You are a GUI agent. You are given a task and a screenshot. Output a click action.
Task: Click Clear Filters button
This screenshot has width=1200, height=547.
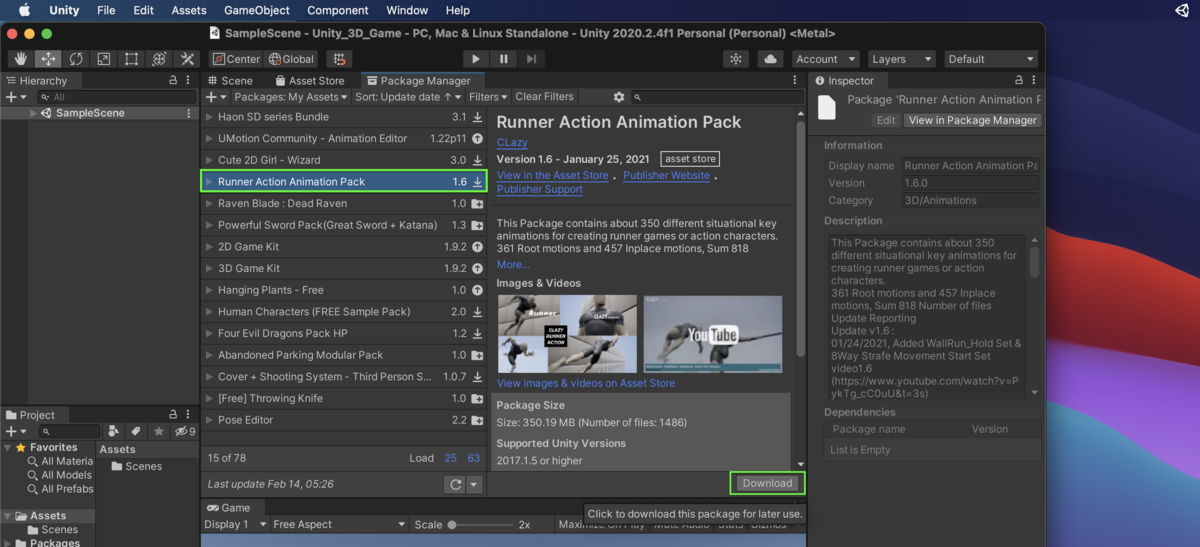pos(544,97)
